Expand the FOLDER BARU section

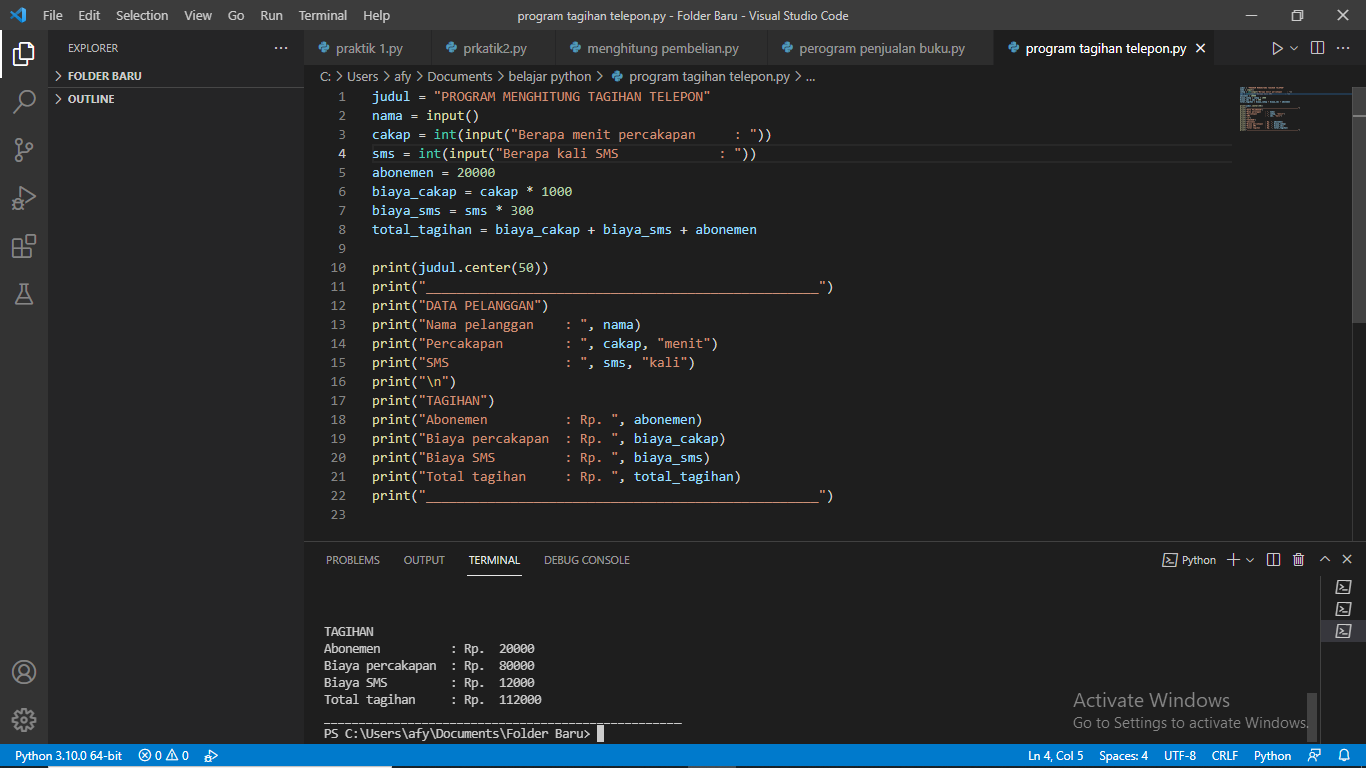point(105,76)
